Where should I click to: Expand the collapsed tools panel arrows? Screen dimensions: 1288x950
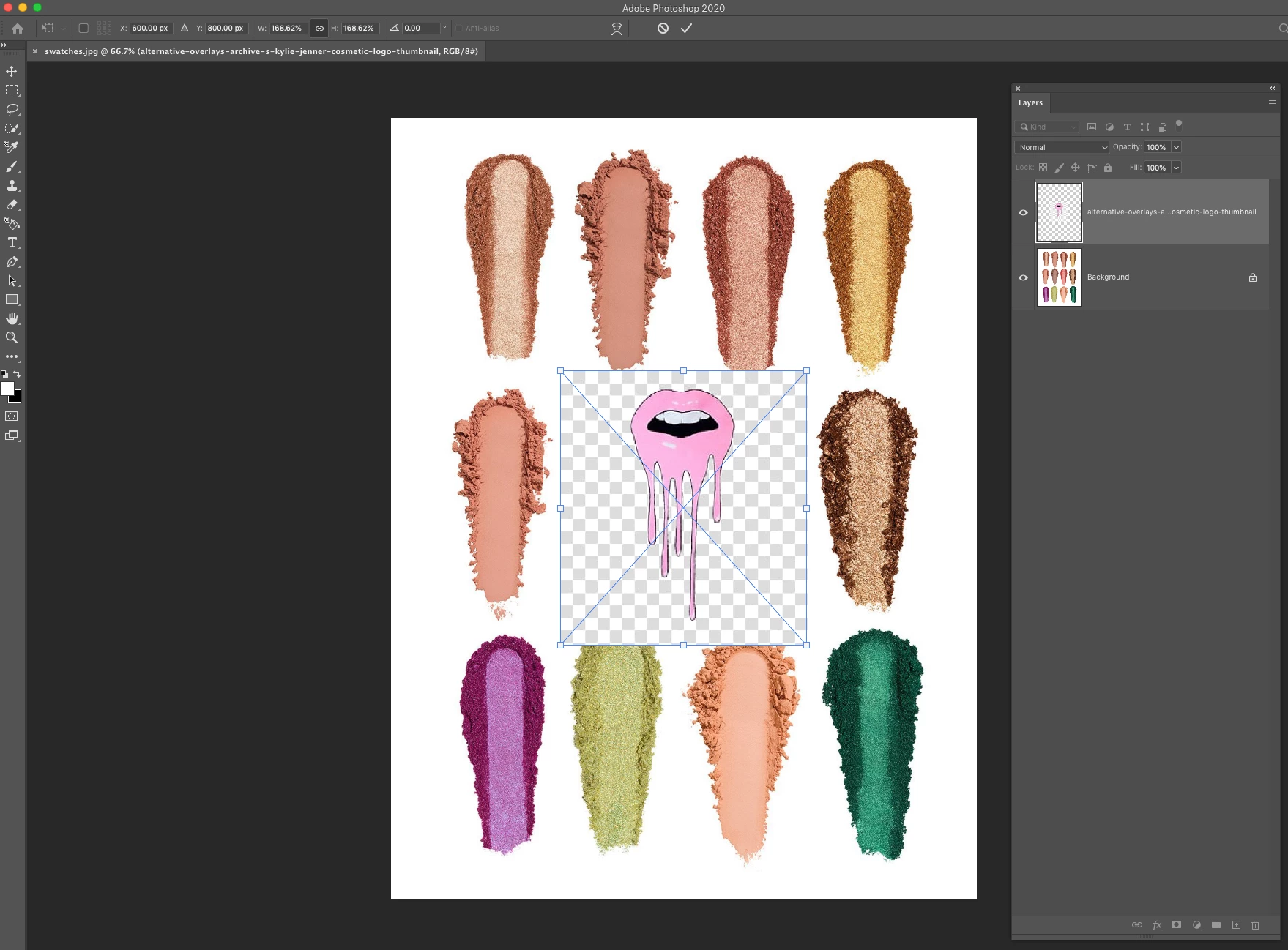tap(4, 45)
